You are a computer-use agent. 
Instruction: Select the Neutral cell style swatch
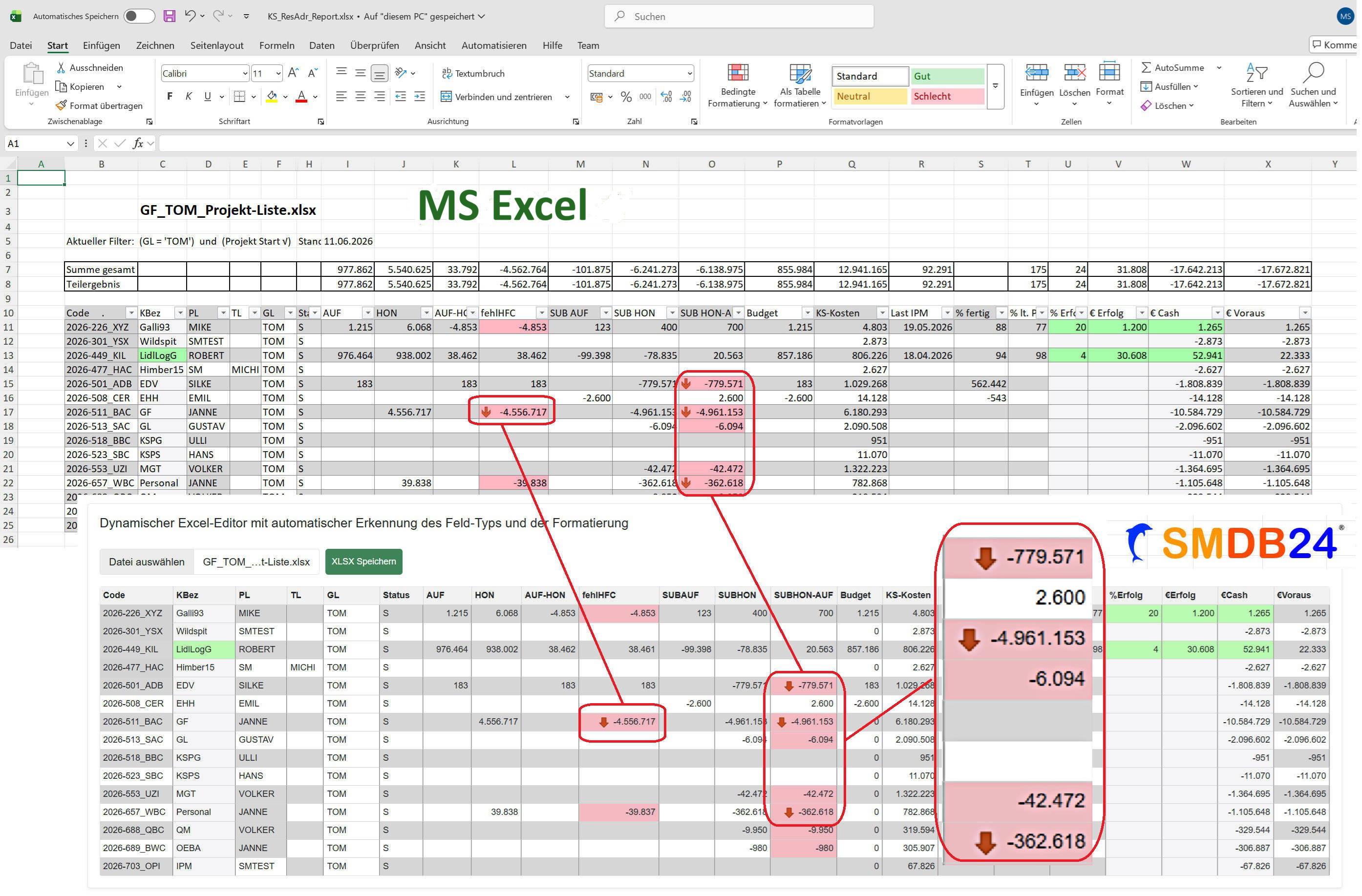(870, 96)
